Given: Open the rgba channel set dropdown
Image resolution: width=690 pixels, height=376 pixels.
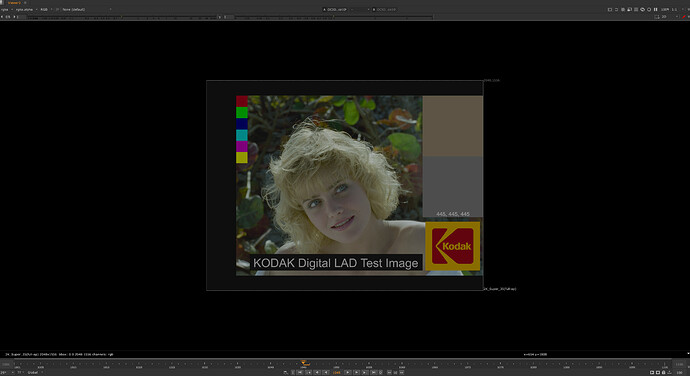Looking at the screenshot, I should coord(7,9).
